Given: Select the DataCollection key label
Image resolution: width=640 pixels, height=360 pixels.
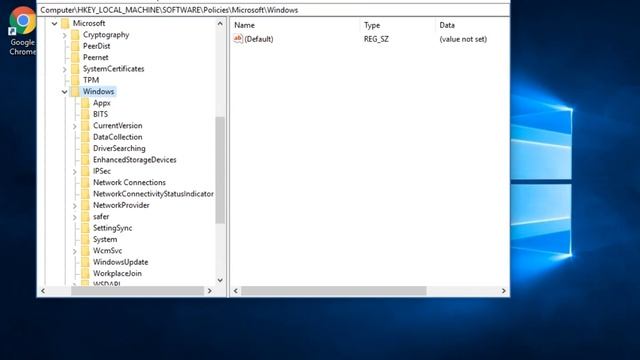Looking at the screenshot, I should (x=118, y=137).
